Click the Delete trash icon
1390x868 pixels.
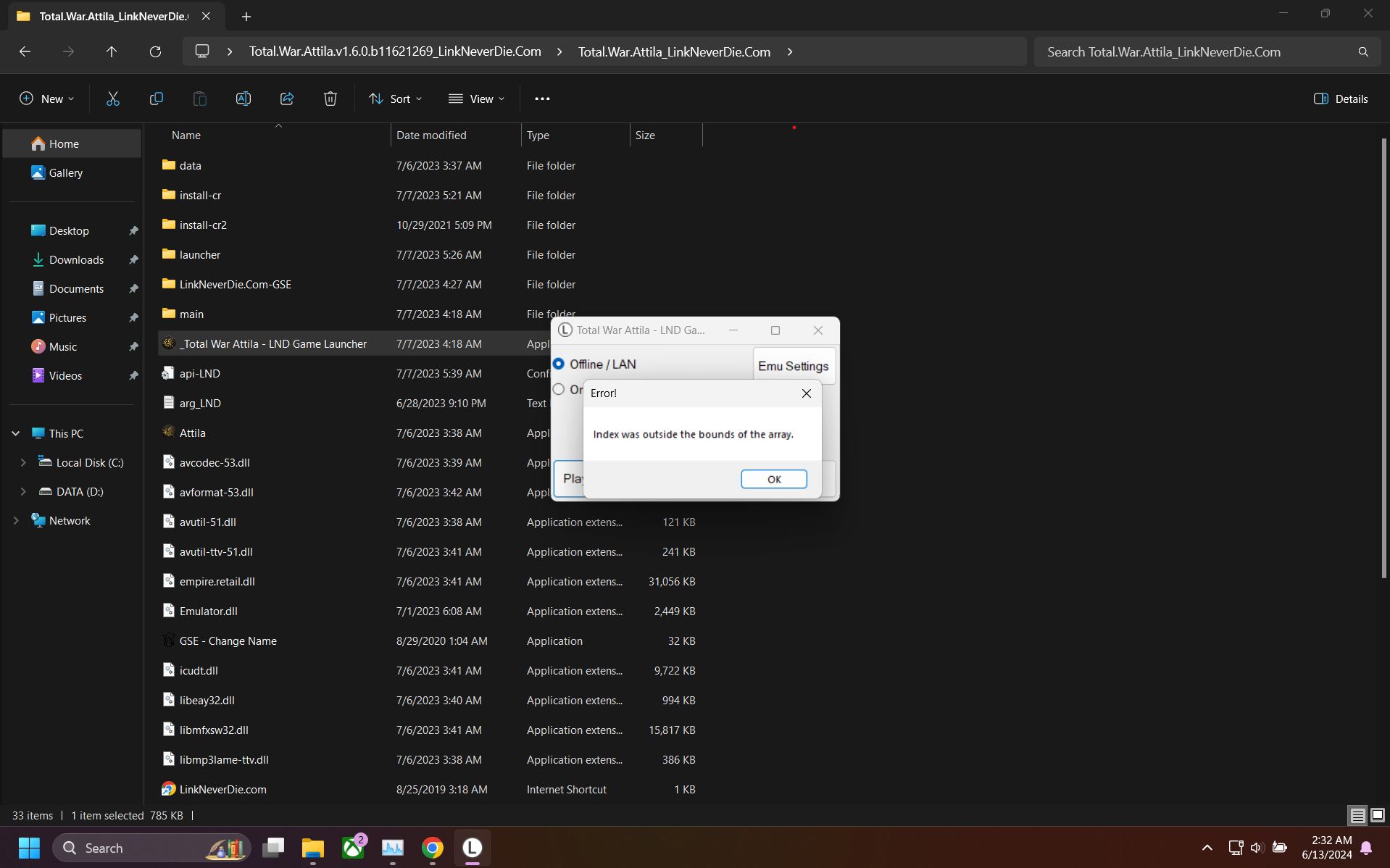(x=330, y=99)
